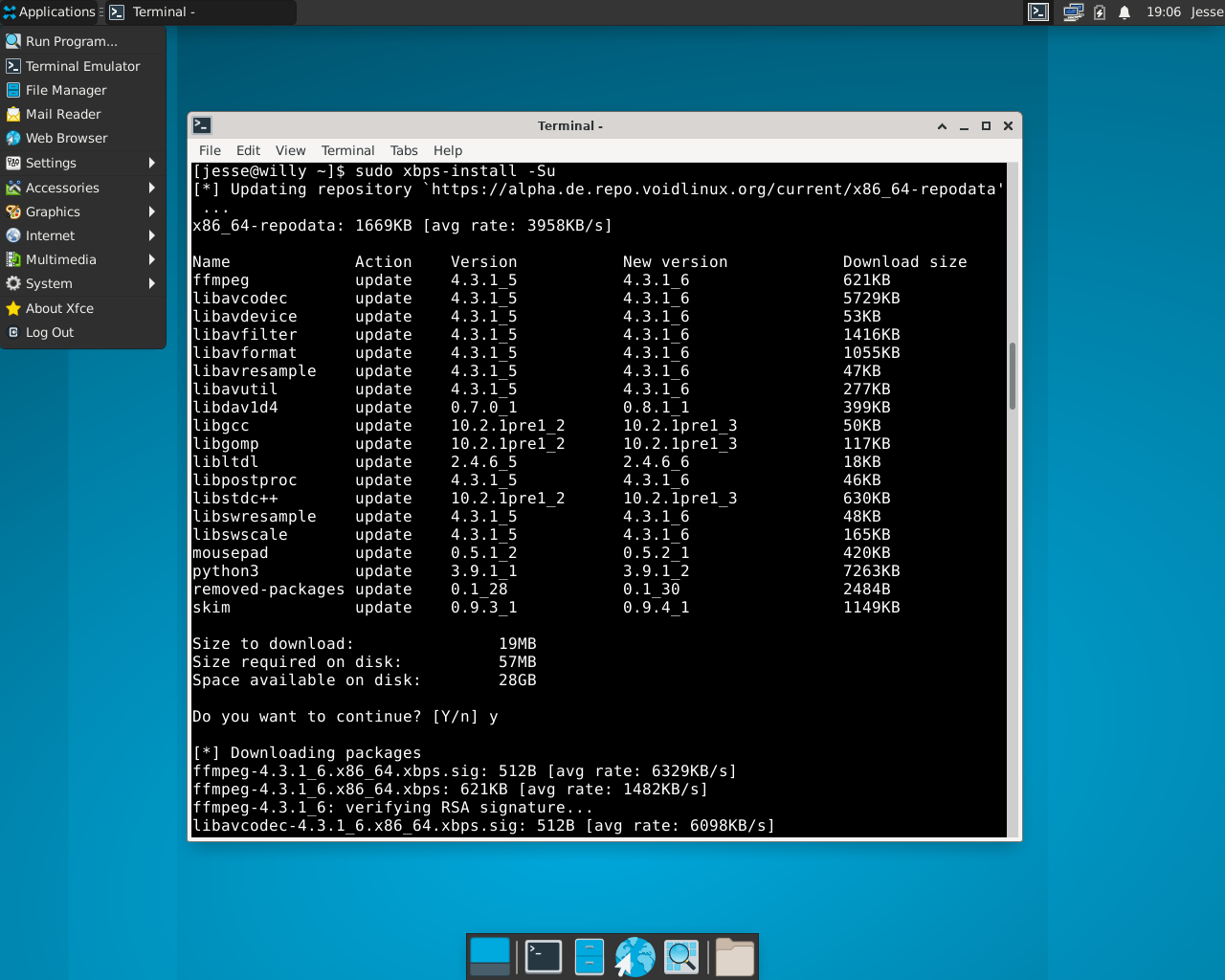The height and width of the screenshot is (980, 1225).
Task: Expand the System submenu
Action: [83, 283]
